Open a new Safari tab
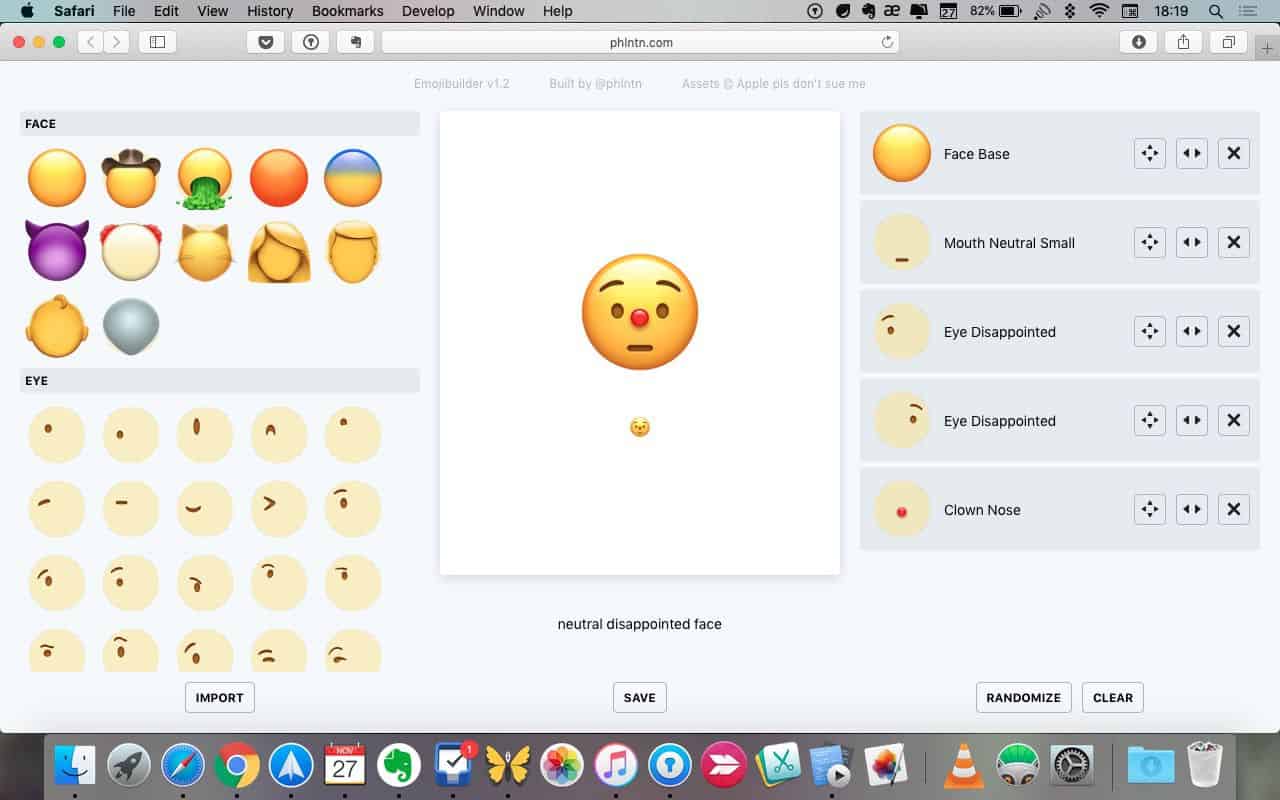 [x=1268, y=47]
